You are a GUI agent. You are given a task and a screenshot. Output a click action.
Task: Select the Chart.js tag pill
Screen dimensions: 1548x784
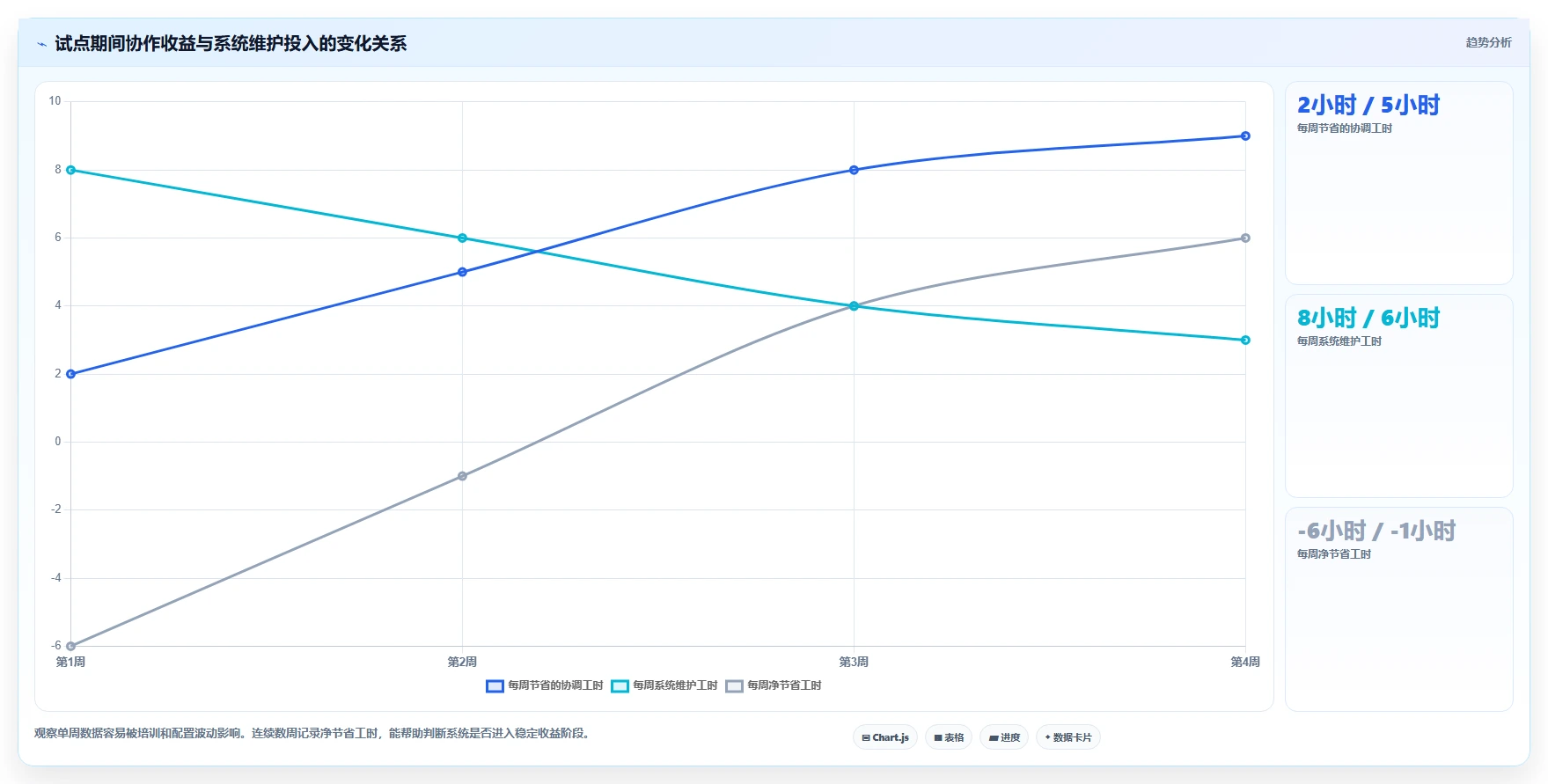pos(885,737)
